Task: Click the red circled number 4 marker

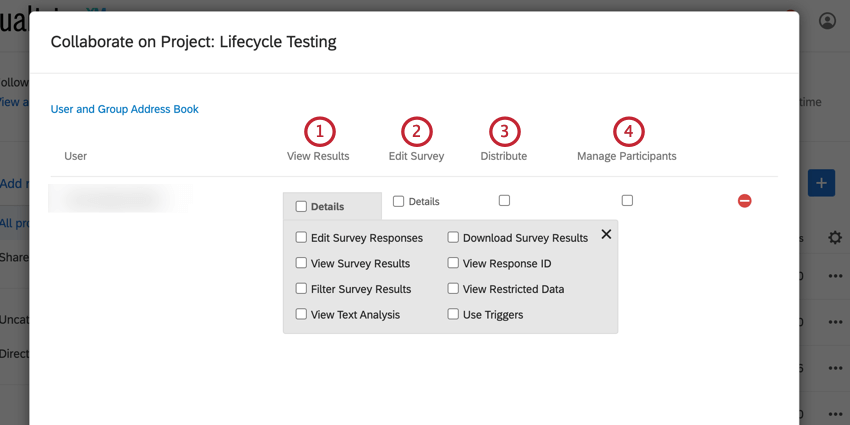Action: tap(627, 131)
